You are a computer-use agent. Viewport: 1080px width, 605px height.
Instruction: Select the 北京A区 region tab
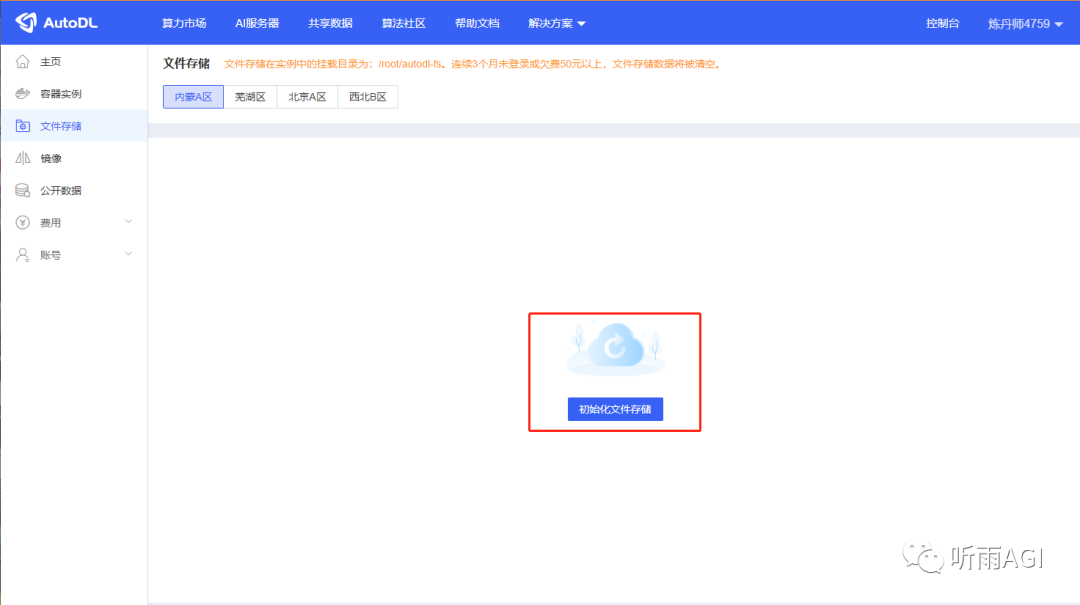(x=307, y=97)
